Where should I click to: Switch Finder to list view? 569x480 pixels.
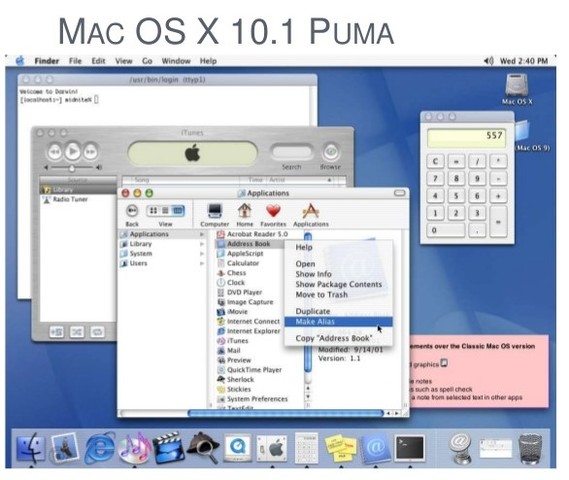click(x=165, y=210)
